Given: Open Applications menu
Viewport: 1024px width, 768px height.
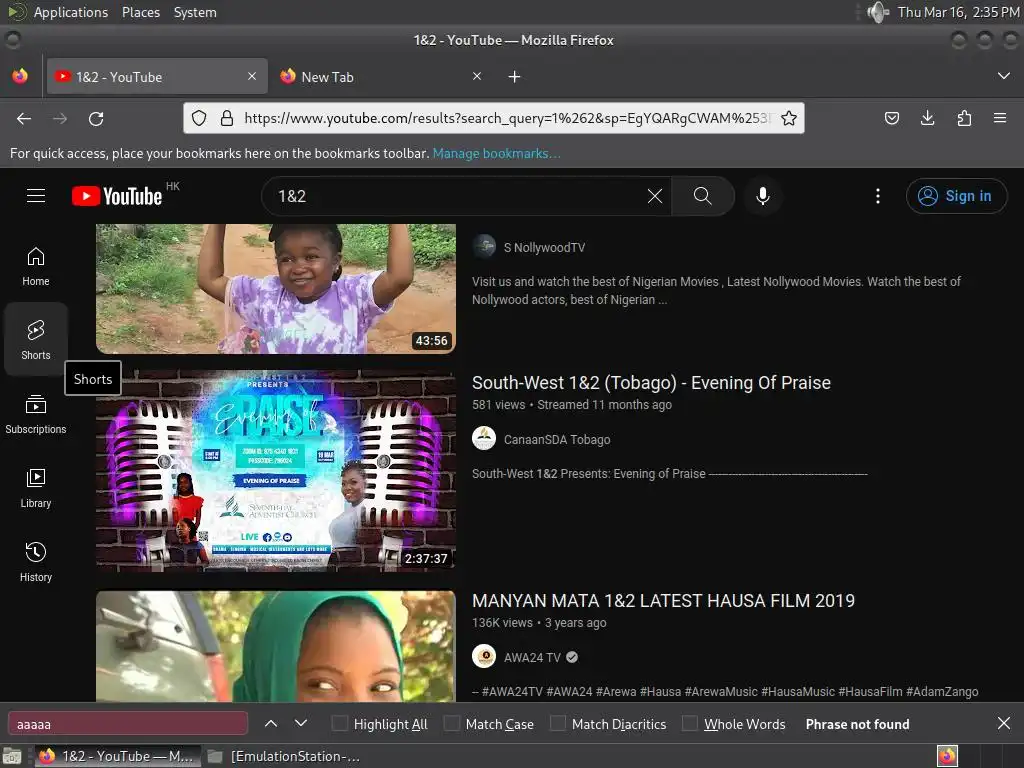Looking at the screenshot, I should [x=71, y=12].
